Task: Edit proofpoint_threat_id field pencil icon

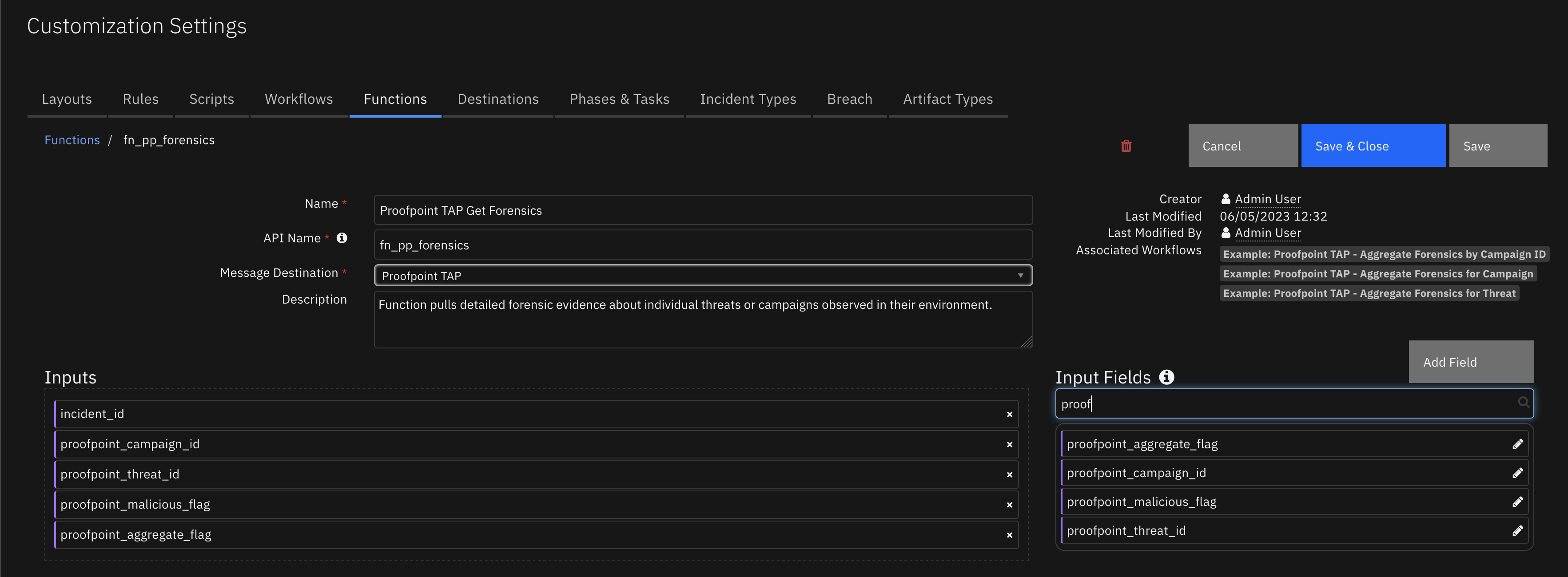Action: click(x=1517, y=531)
